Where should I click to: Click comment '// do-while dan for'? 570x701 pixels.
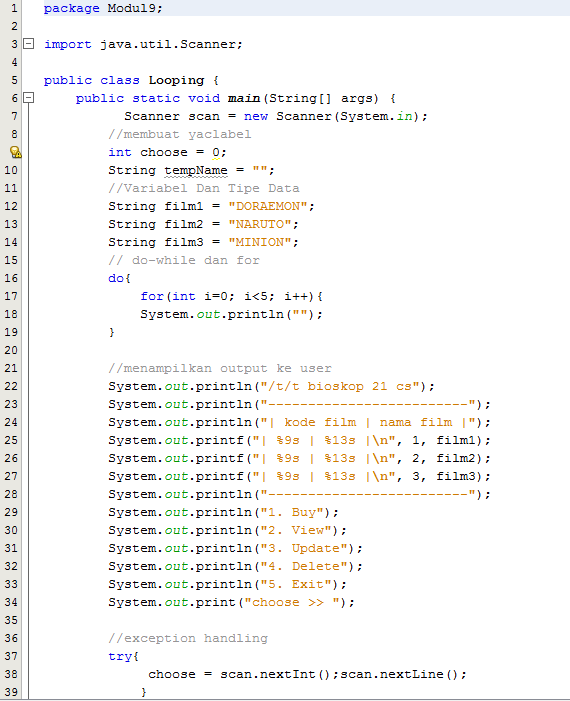click(x=183, y=260)
